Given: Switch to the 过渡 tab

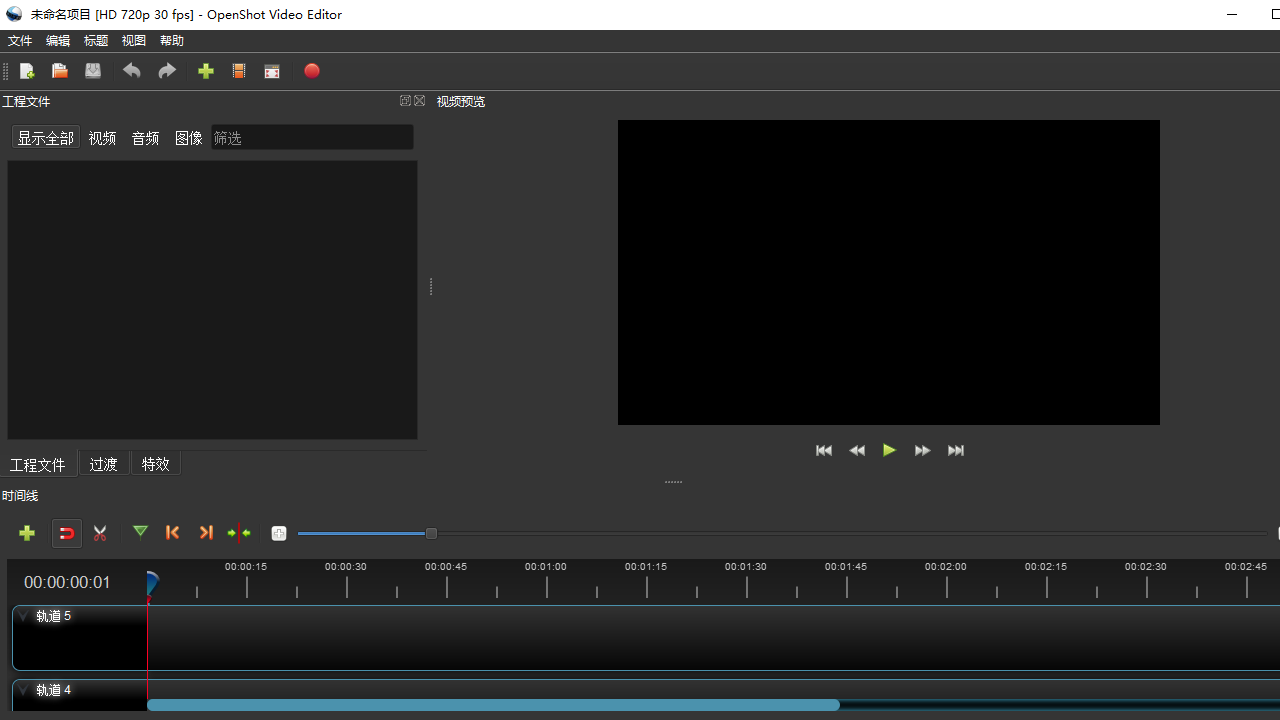Looking at the screenshot, I should pyautogui.click(x=103, y=463).
